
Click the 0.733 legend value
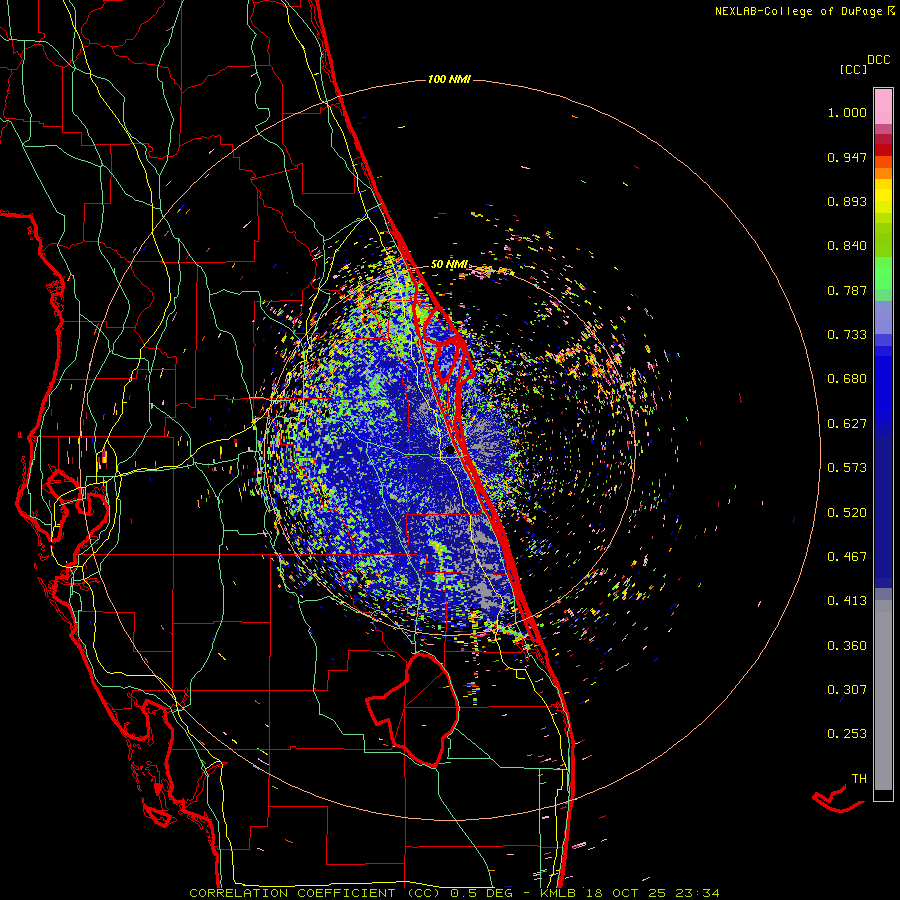pos(847,335)
